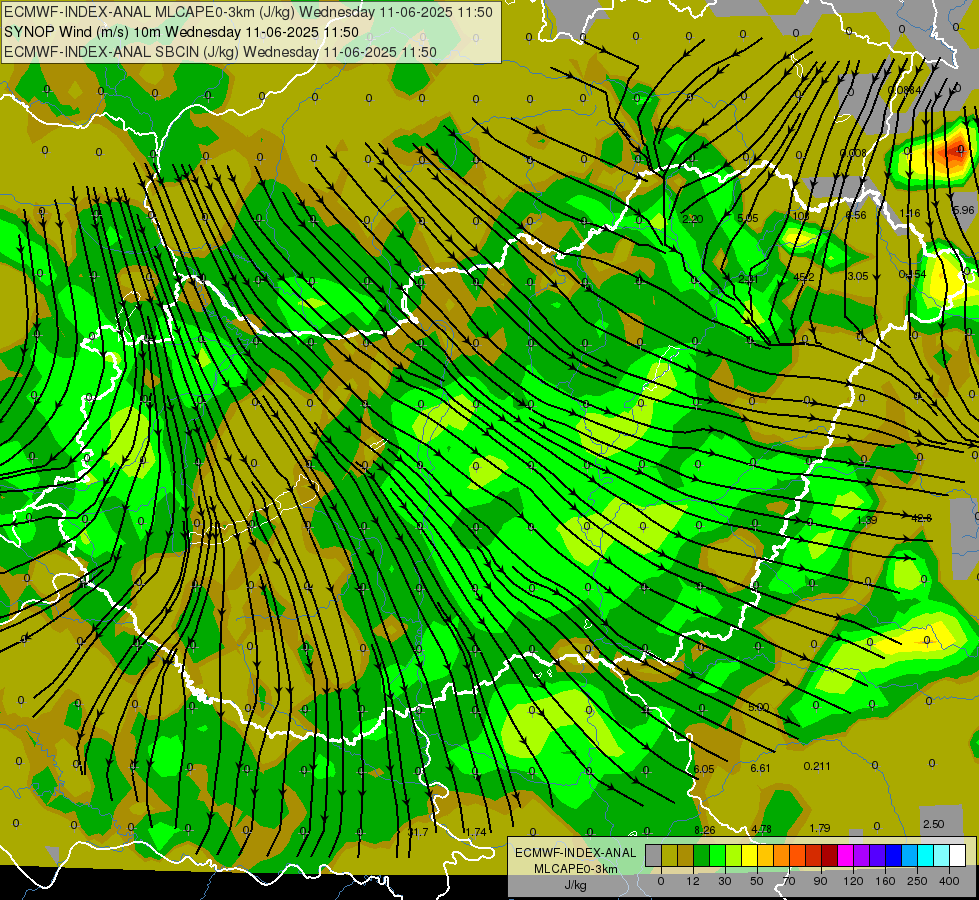Click the map value 1.39
The image size is (979, 900).
tap(867, 520)
